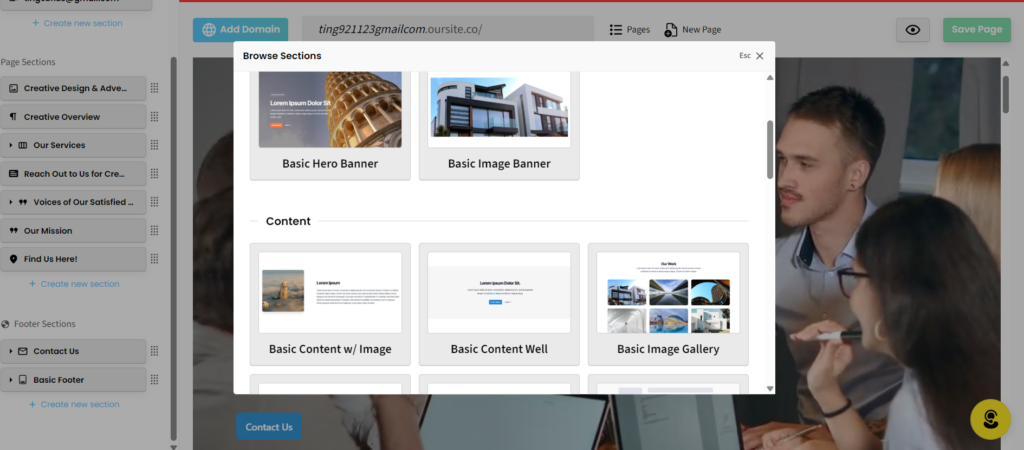Expand Voices of Our Satisfied section

tap(11, 202)
